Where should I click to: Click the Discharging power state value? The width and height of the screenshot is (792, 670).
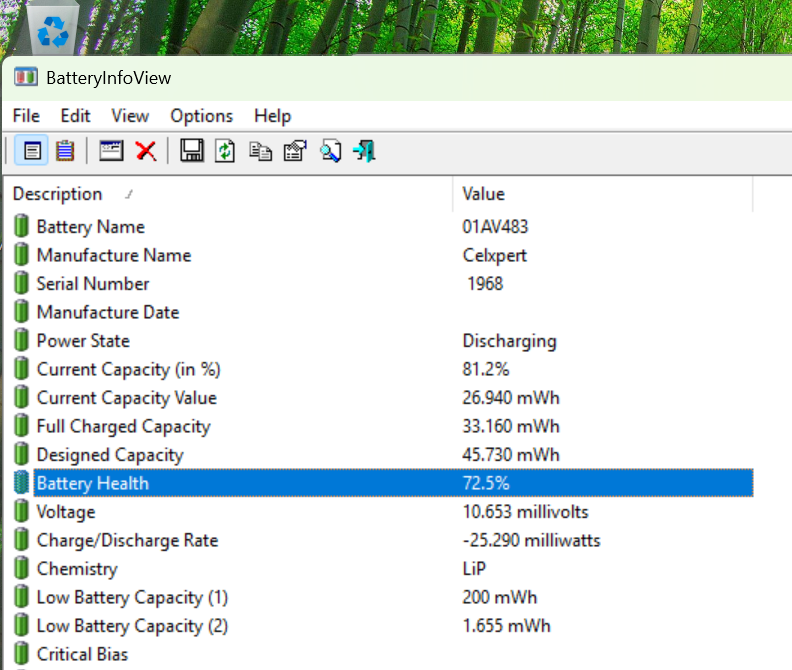tap(510, 341)
